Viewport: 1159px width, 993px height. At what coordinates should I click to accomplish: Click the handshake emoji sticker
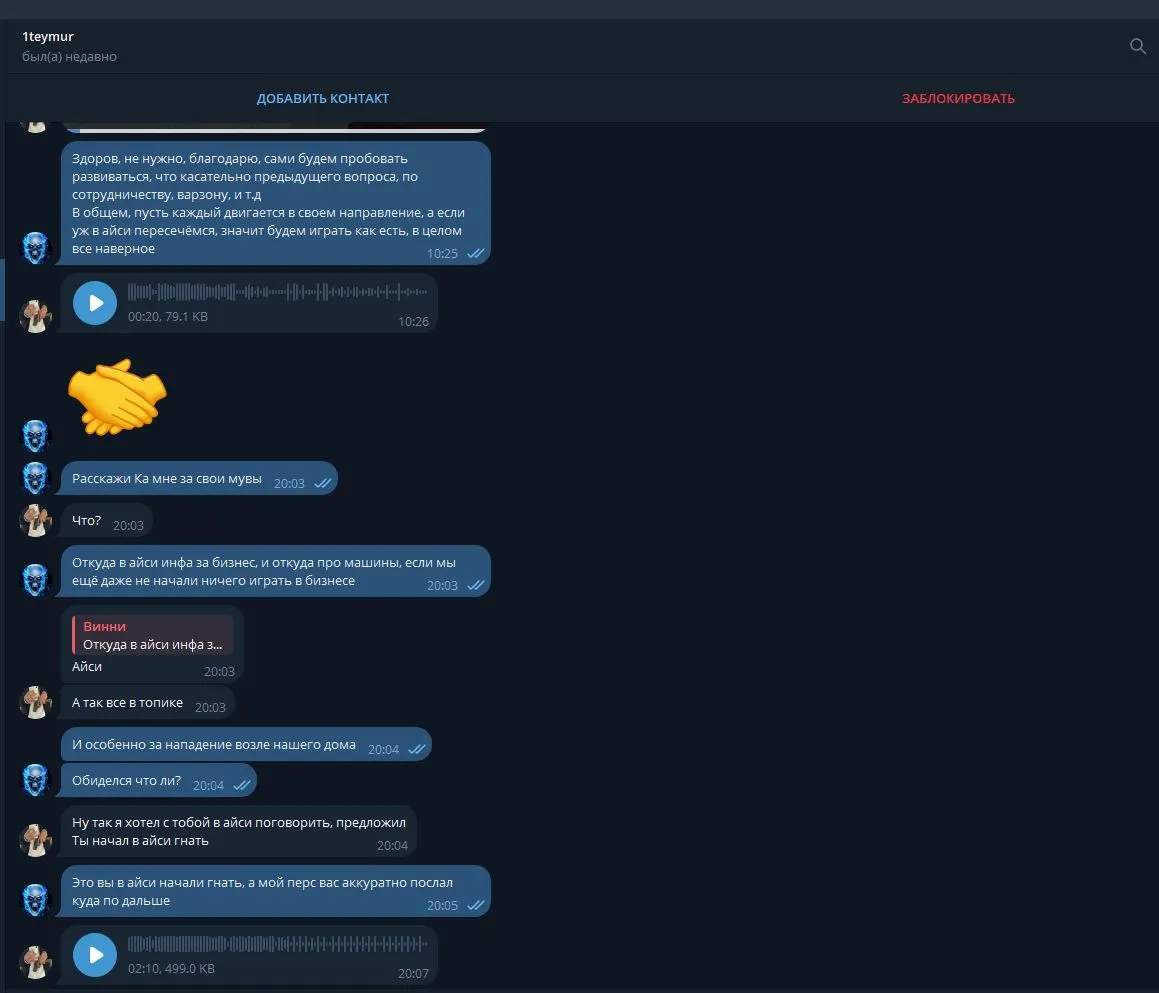pos(117,397)
